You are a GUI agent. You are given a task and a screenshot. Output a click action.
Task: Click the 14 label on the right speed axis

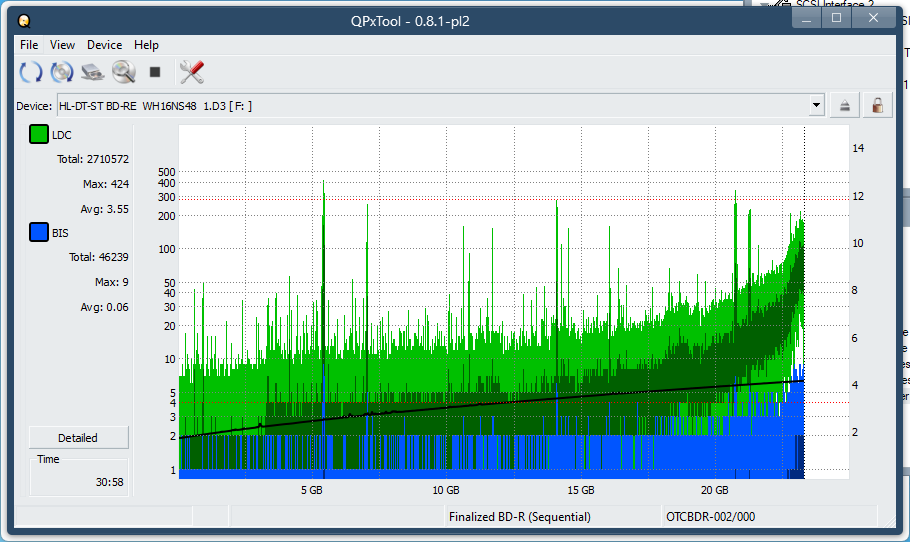click(858, 148)
